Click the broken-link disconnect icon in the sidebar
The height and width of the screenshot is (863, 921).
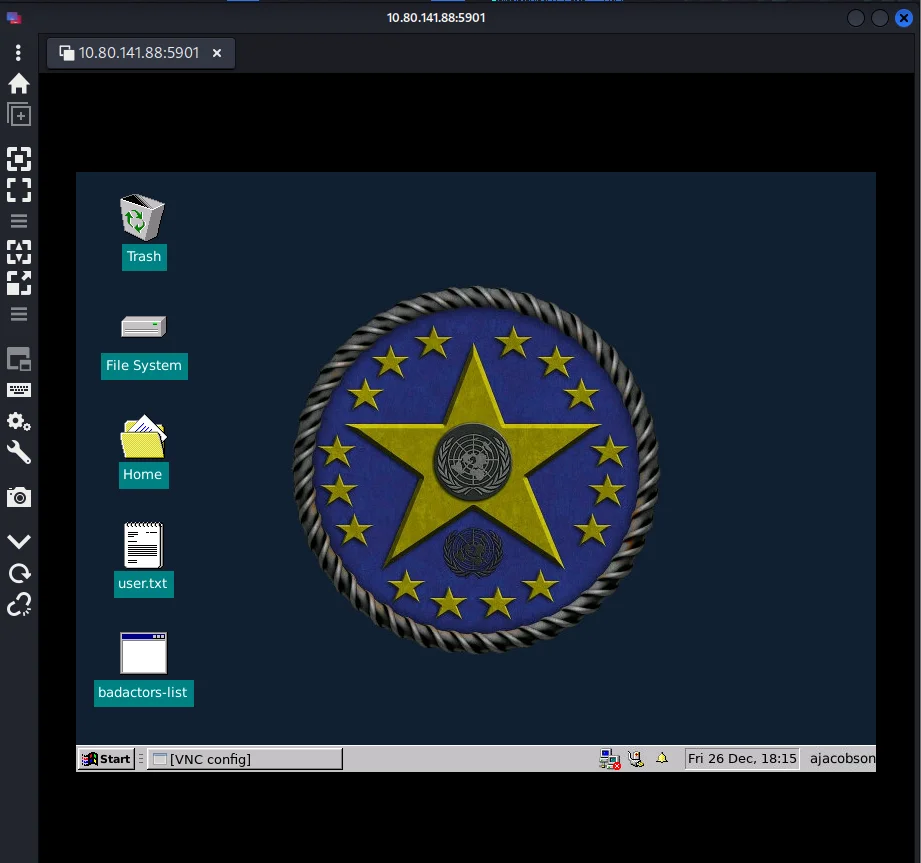tap(19, 604)
